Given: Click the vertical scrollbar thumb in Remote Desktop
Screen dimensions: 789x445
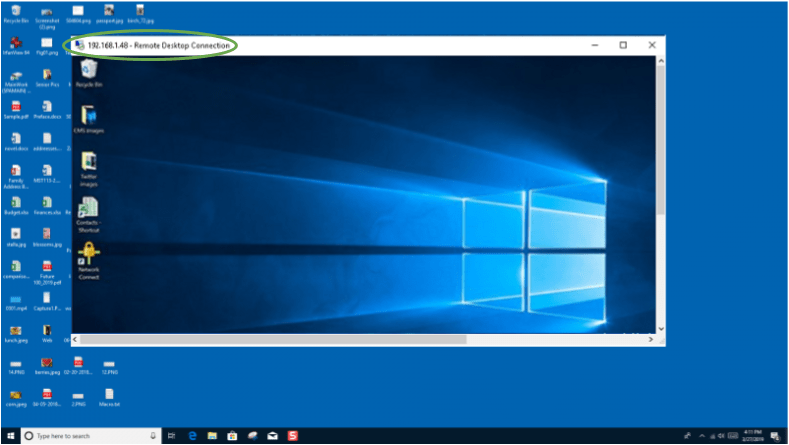Looking at the screenshot, I should tap(661, 140).
